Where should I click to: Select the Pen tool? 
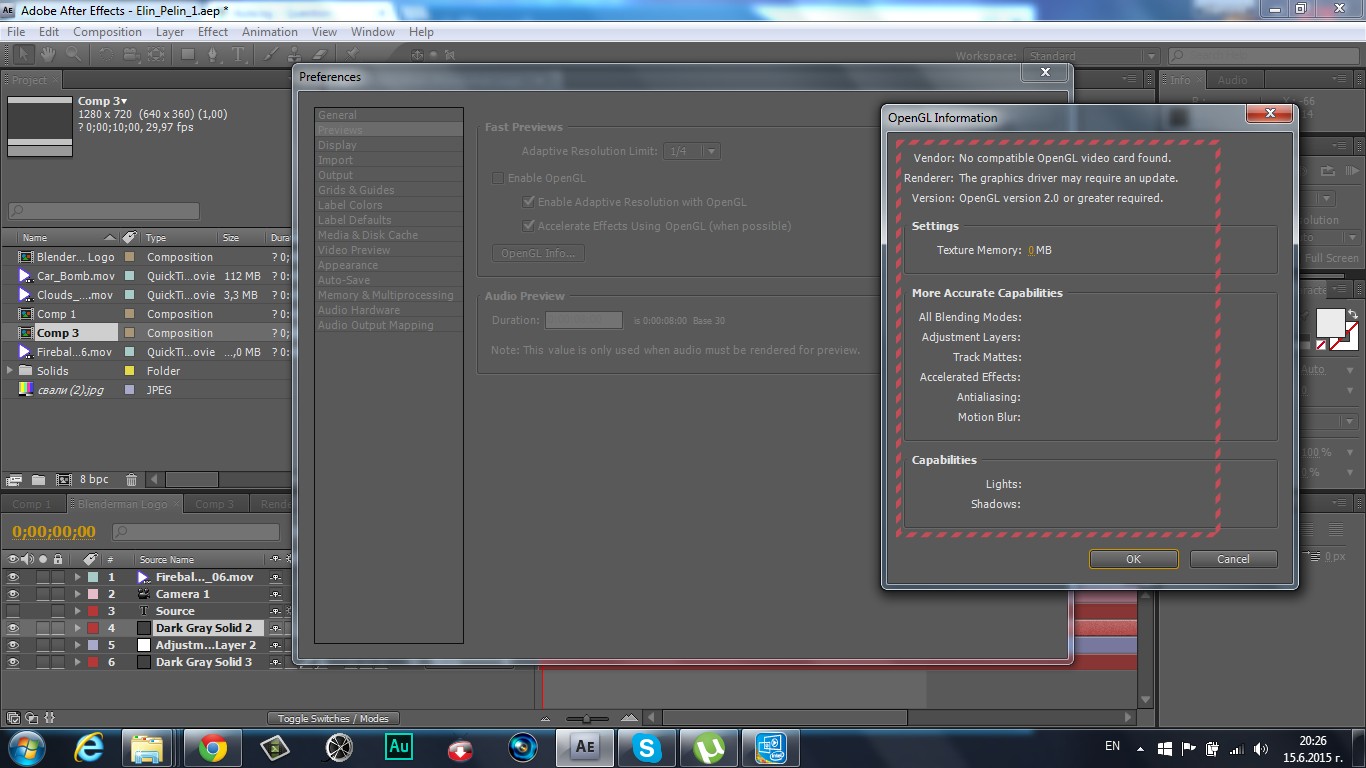[x=213, y=55]
